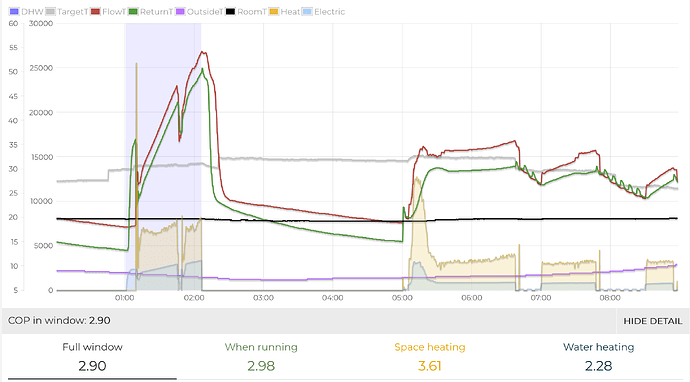Viewport: 690px width, 382px height.
Task: Switch to Water heating COP tab
Action: pyautogui.click(x=598, y=357)
